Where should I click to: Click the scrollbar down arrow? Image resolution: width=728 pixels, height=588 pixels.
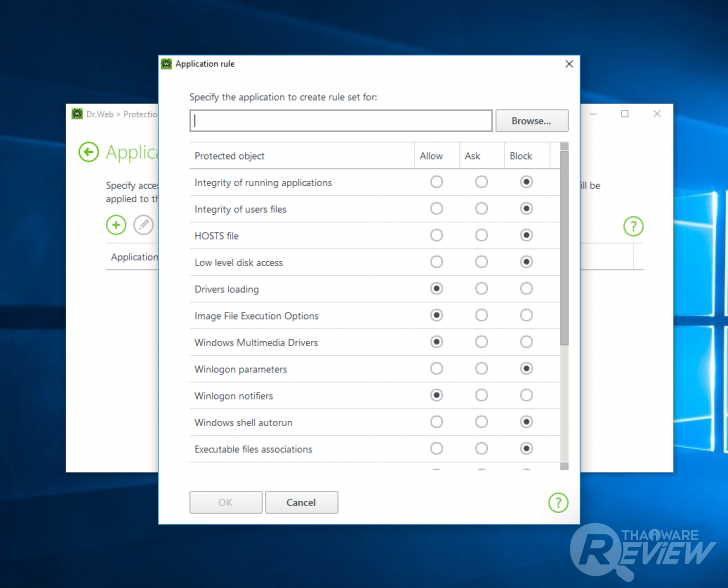564,466
